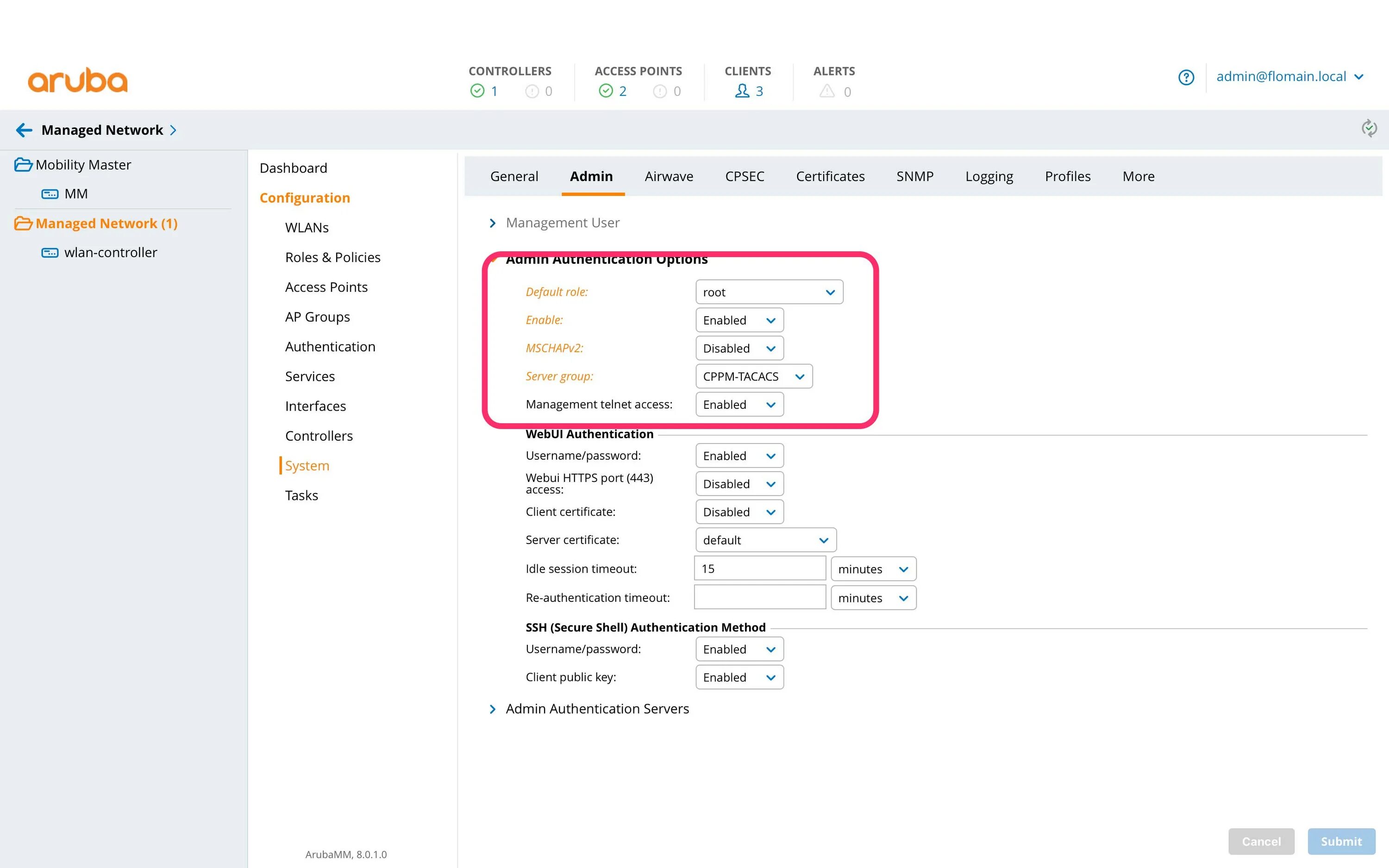Expand Admin Authentication Servers section

[x=493, y=710]
